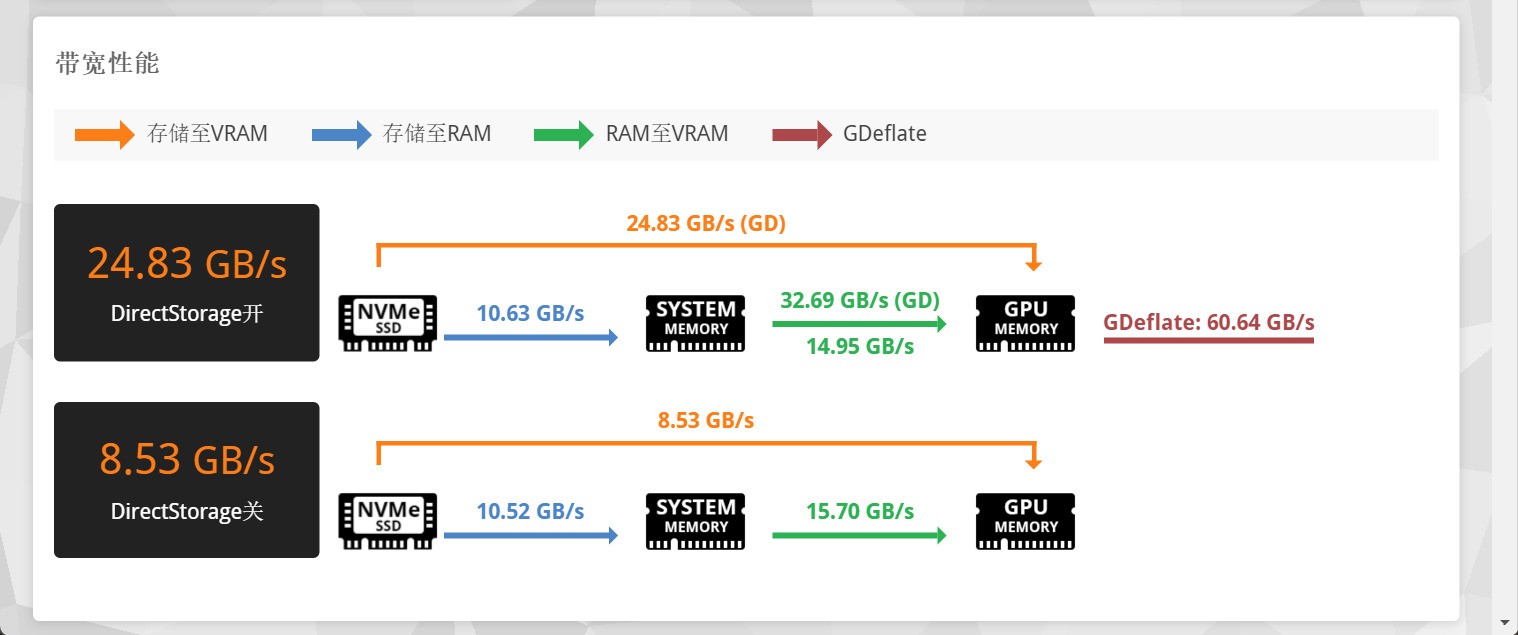The image size is (1518, 635).
Task: Click the NVMe SSD icon in DirectStorage开 row
Action: pos(388,323)
